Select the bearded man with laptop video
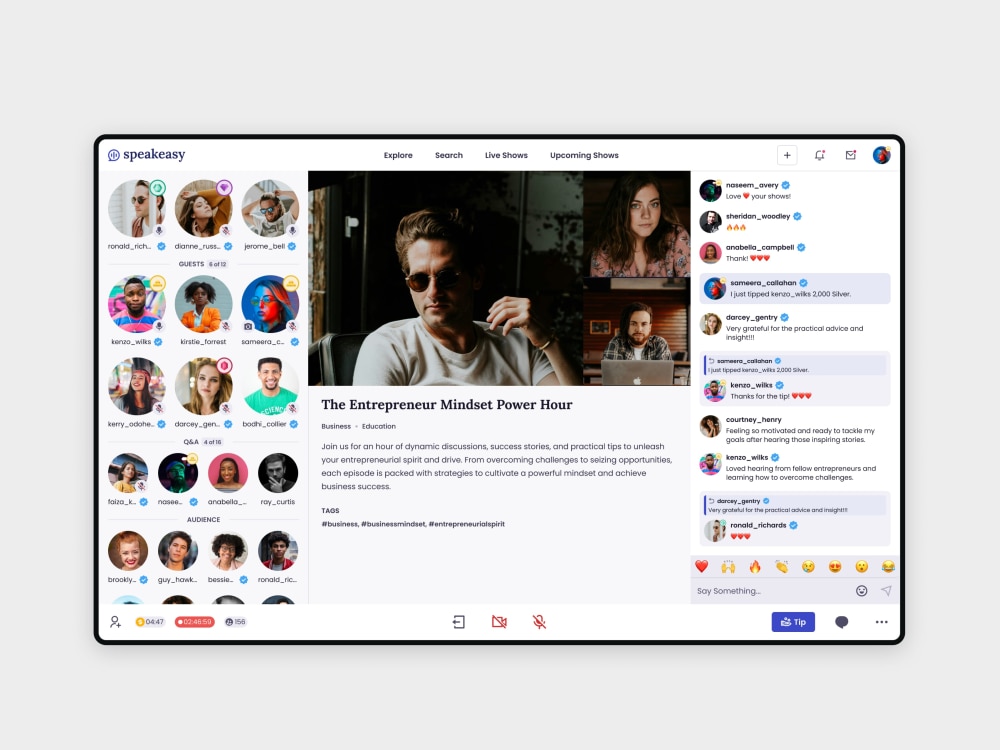 [636, 332]
